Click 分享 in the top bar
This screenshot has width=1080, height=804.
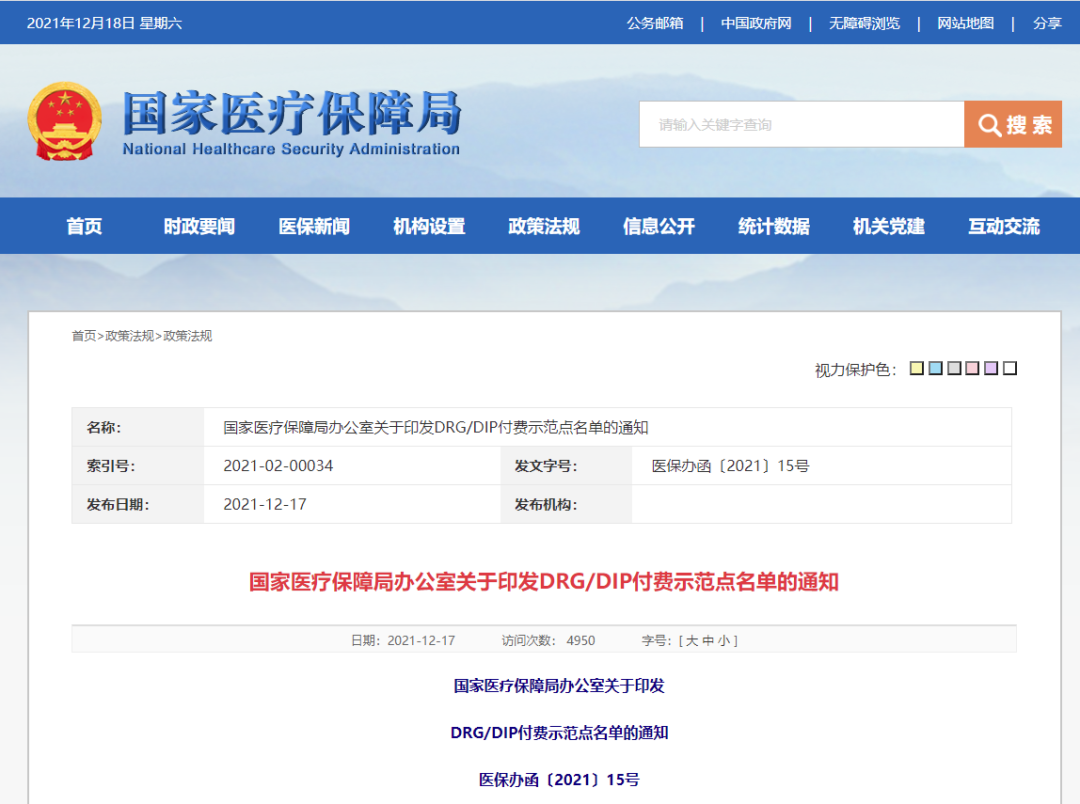tap(1047, 23)
